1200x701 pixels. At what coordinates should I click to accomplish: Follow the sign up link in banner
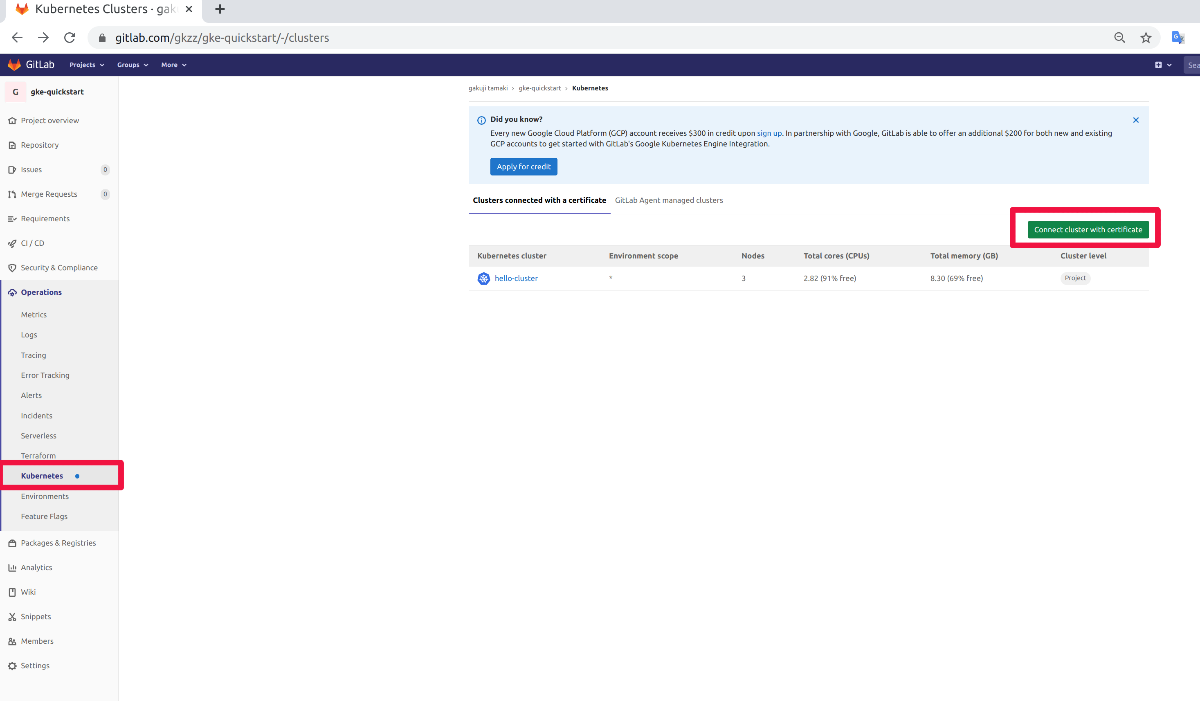[x=769, y=133]
